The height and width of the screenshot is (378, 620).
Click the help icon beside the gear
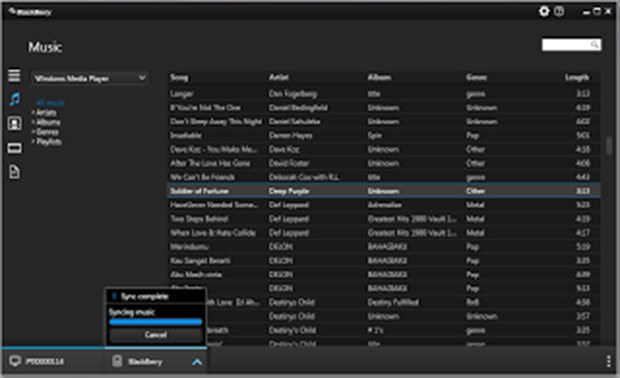[559, 11]
